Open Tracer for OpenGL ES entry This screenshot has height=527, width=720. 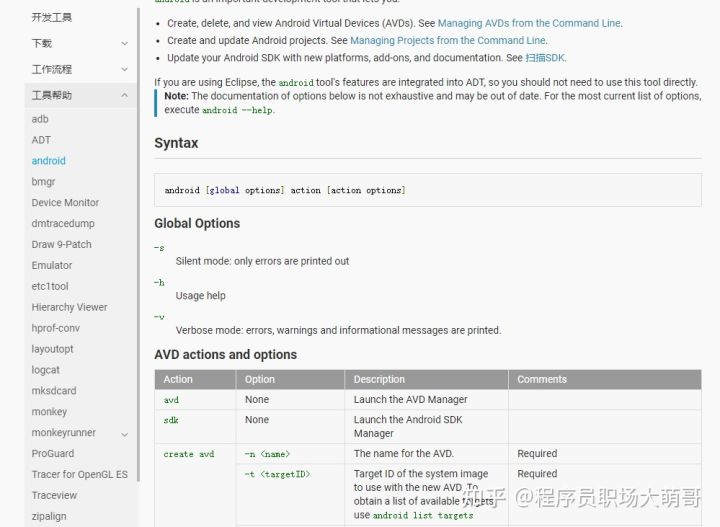(79, 474)
